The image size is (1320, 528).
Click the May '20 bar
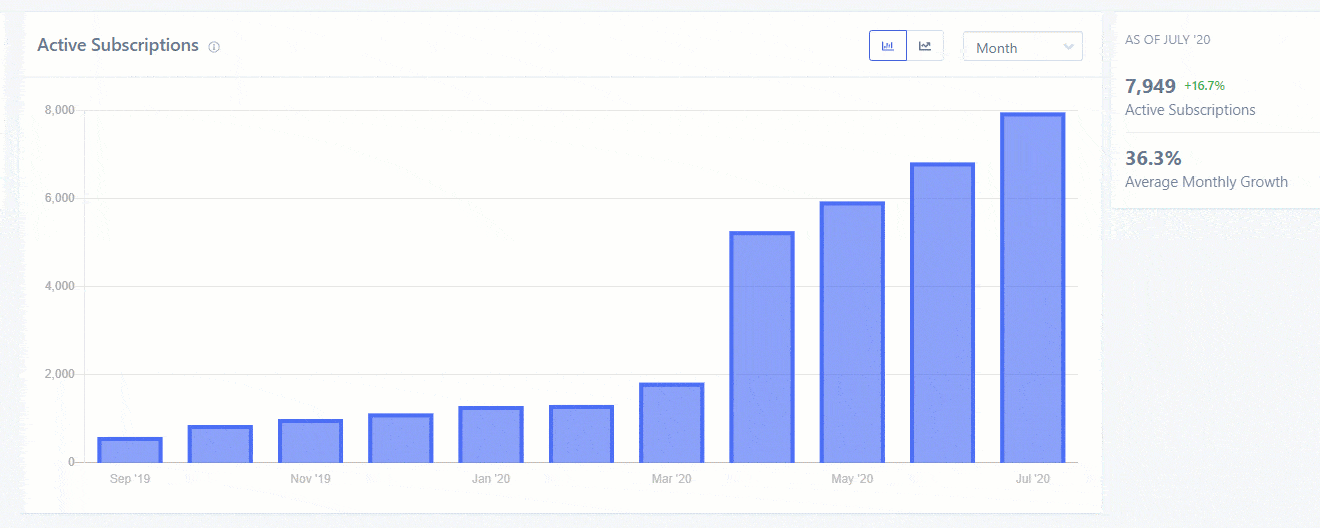(852, 332)
